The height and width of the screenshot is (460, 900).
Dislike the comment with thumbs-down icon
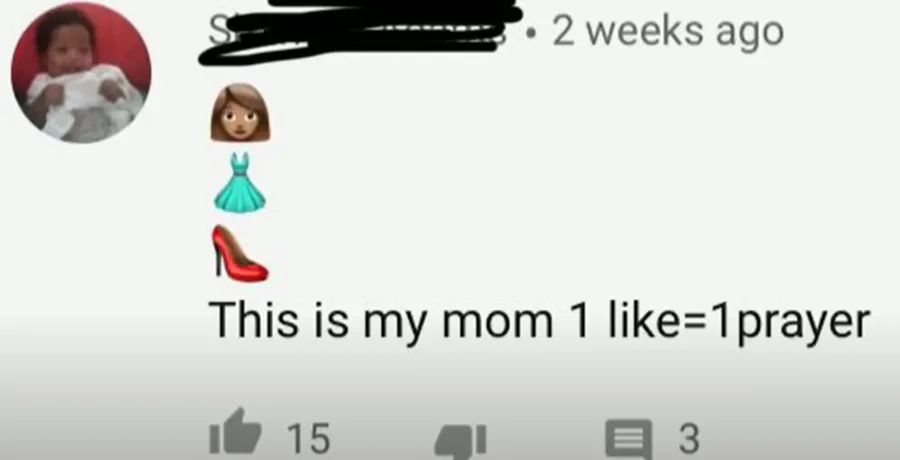[460, 441]
